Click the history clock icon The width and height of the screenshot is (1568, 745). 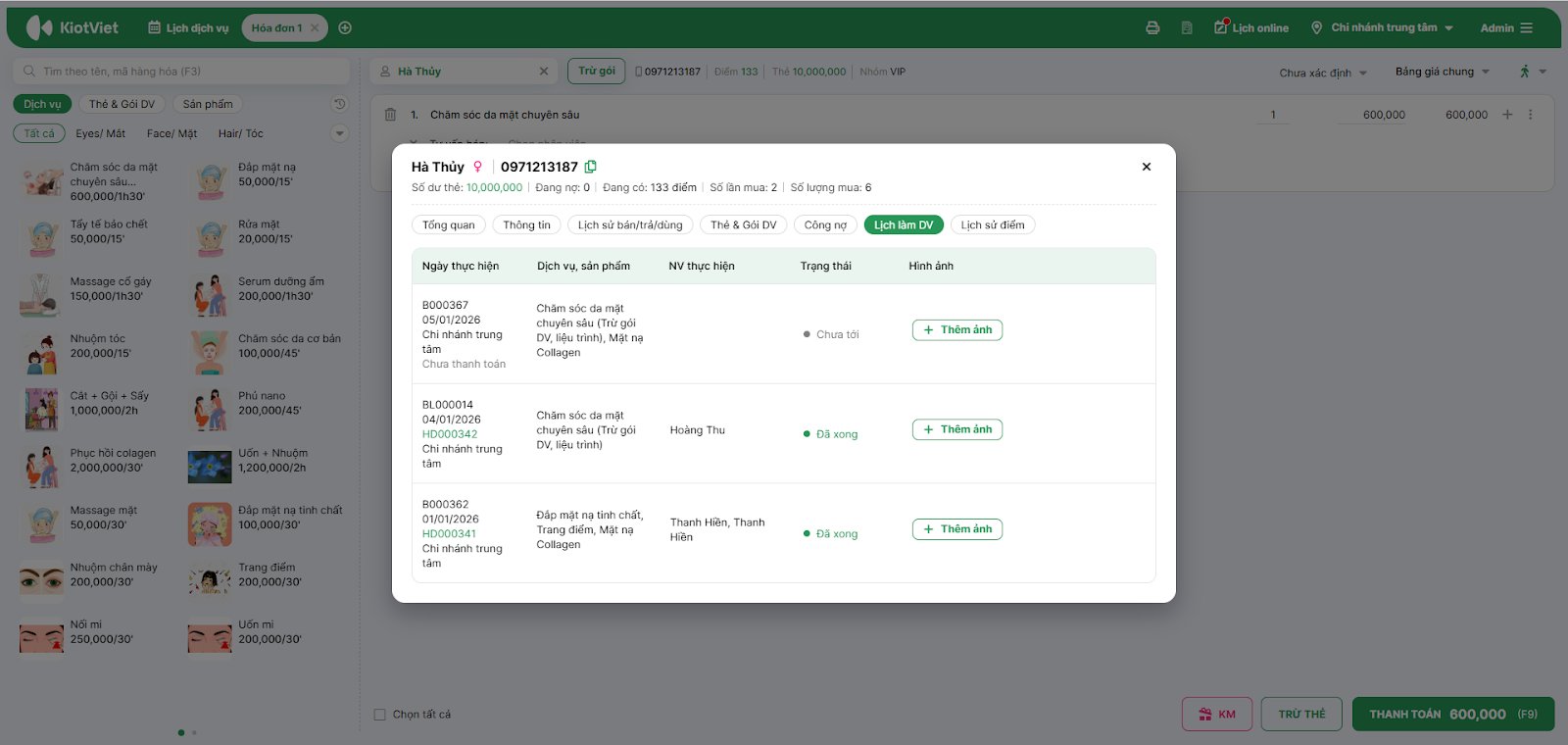(339, 104)
